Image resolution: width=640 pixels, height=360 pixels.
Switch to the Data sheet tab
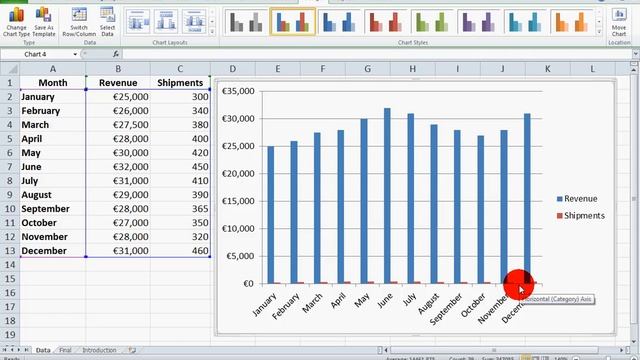pos(43,350)
